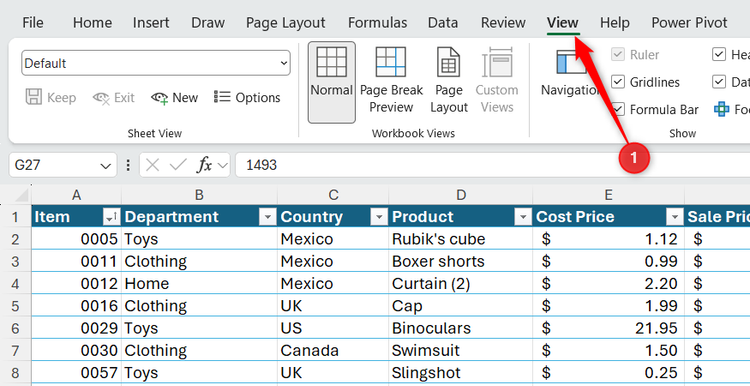Viewport: 750px width, 386px height.
Task: Open the Help tab
Action: tap(615, 22)
